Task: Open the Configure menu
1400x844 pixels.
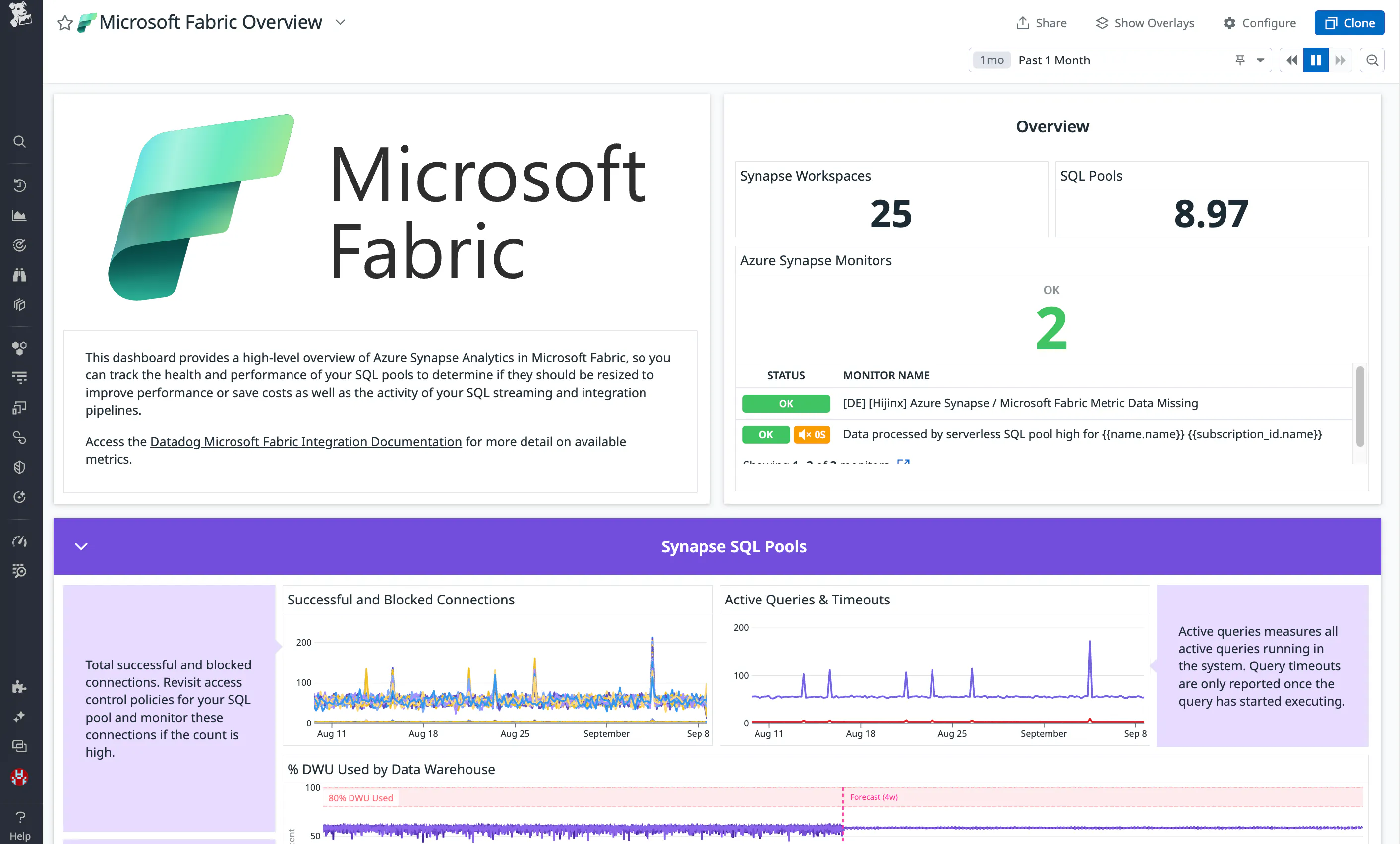Action: coord(1259,23)
